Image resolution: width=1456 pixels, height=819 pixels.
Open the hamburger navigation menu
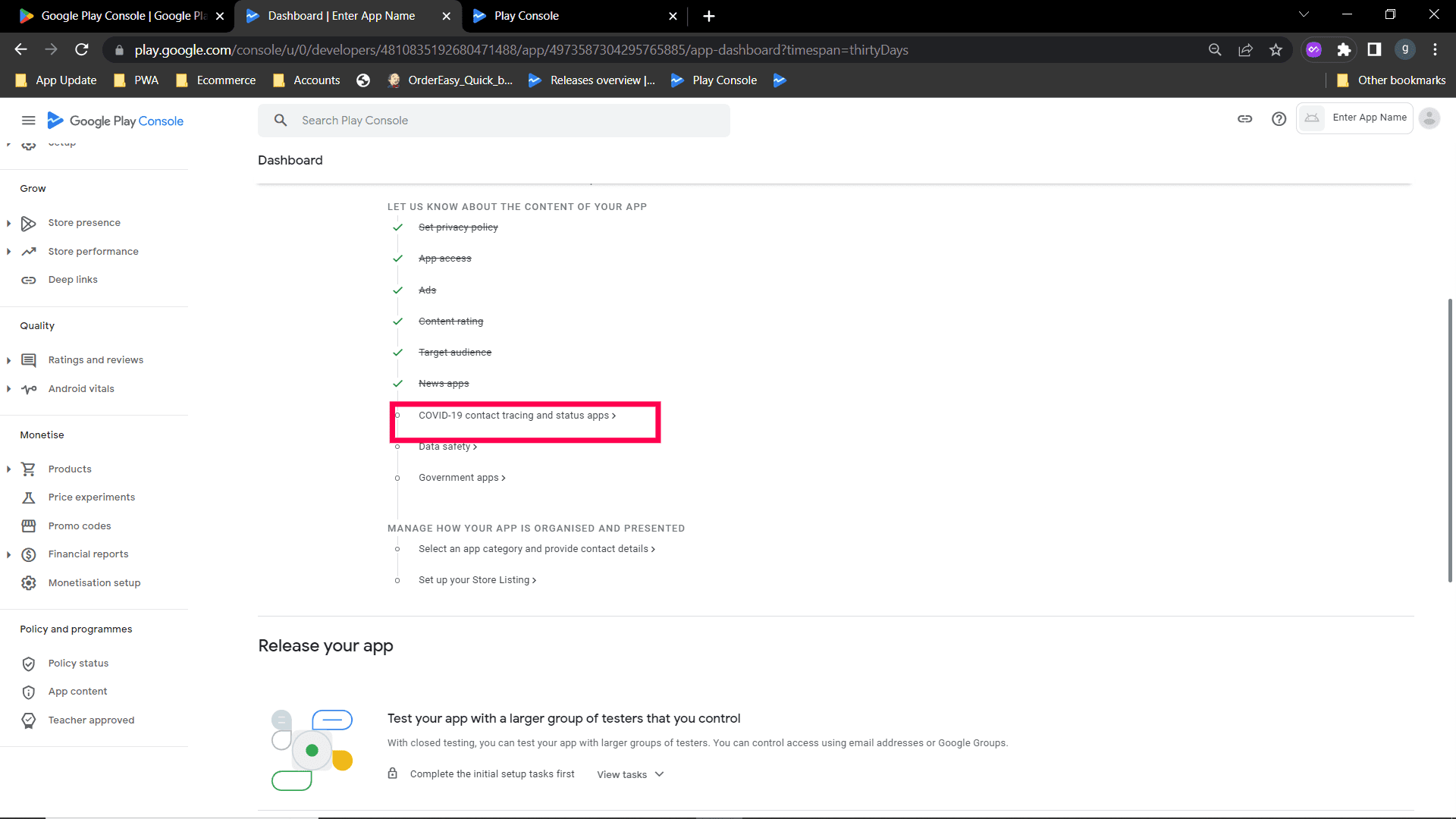[x=28, y=121]
